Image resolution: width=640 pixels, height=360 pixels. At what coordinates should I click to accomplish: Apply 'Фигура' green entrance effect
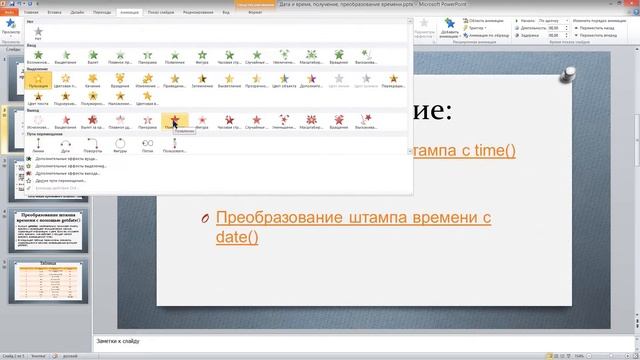coord(202,57)
